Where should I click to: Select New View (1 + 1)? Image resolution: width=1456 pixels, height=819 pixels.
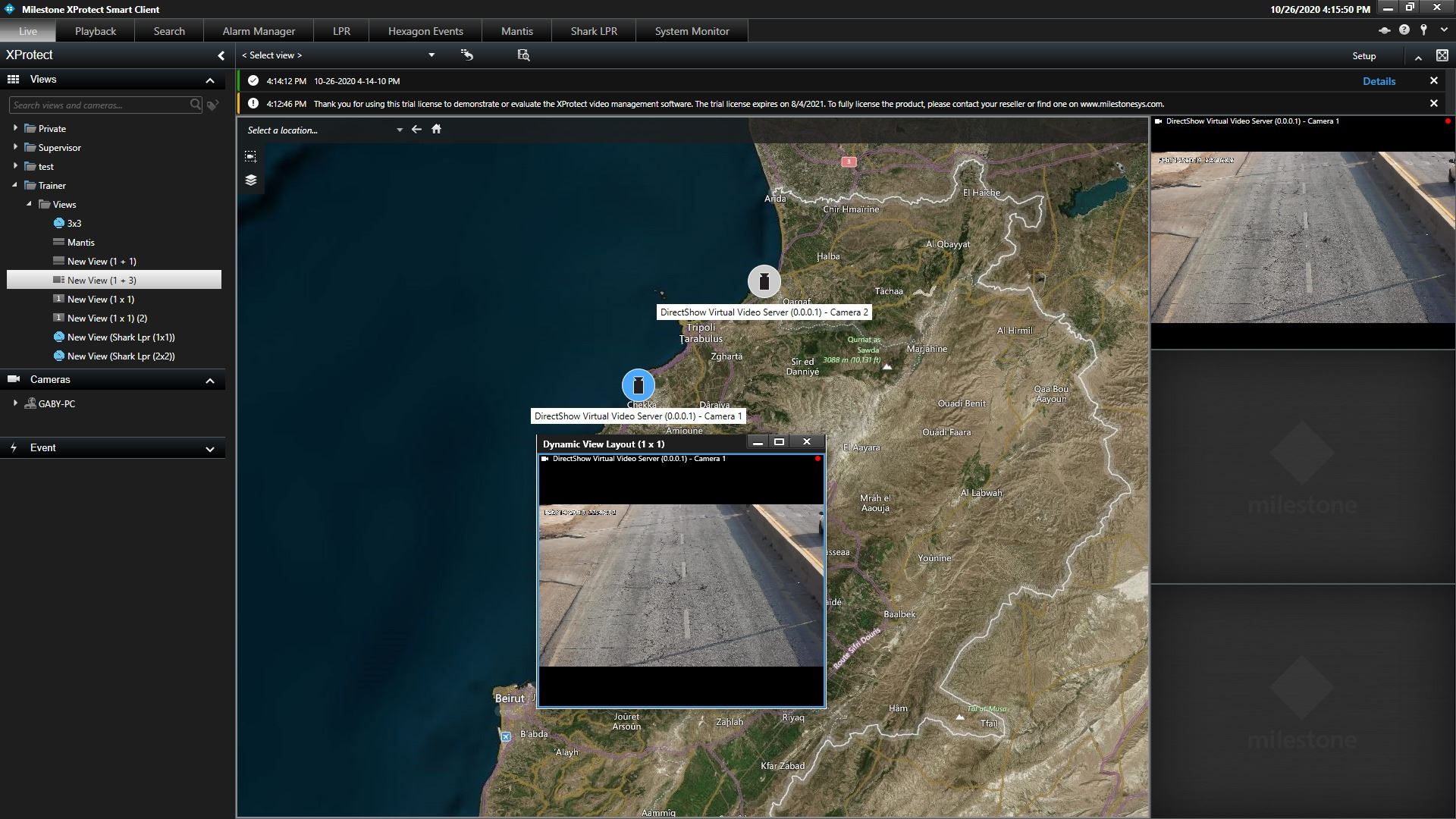102,262
